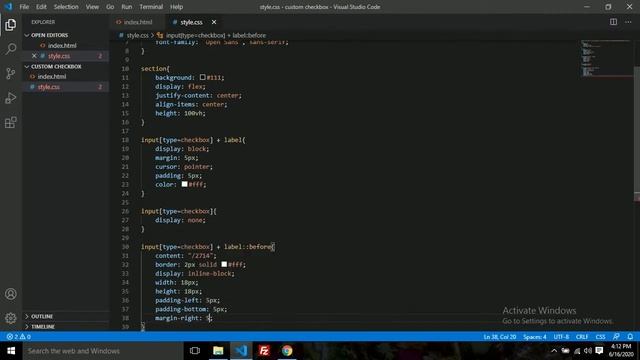The height and width of the screenshot is (360, 640).
Task: Click the #fff border color swatch
Action: (x=224, y=264)
